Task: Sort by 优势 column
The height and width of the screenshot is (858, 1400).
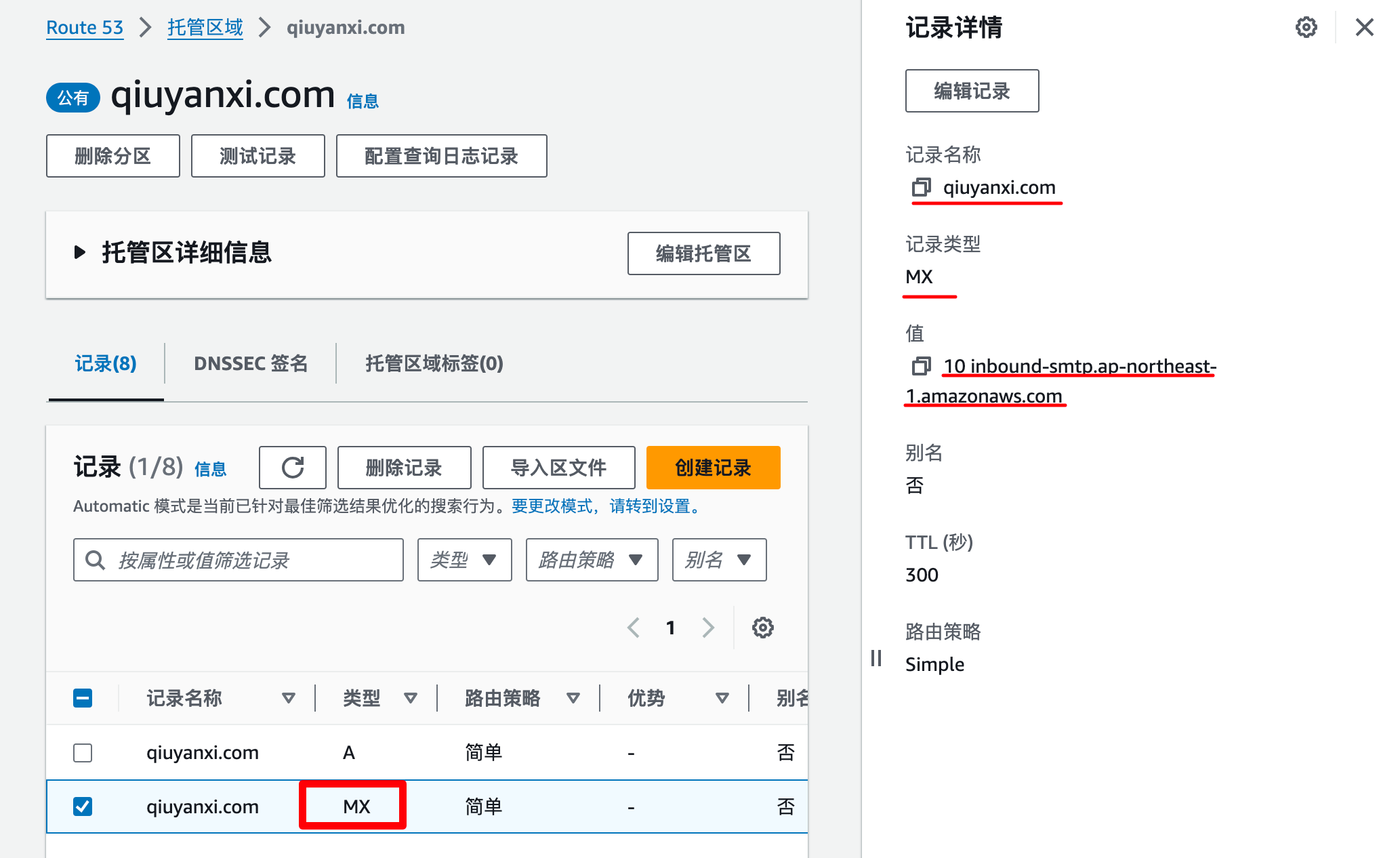Action: click(x=722, y=698)
